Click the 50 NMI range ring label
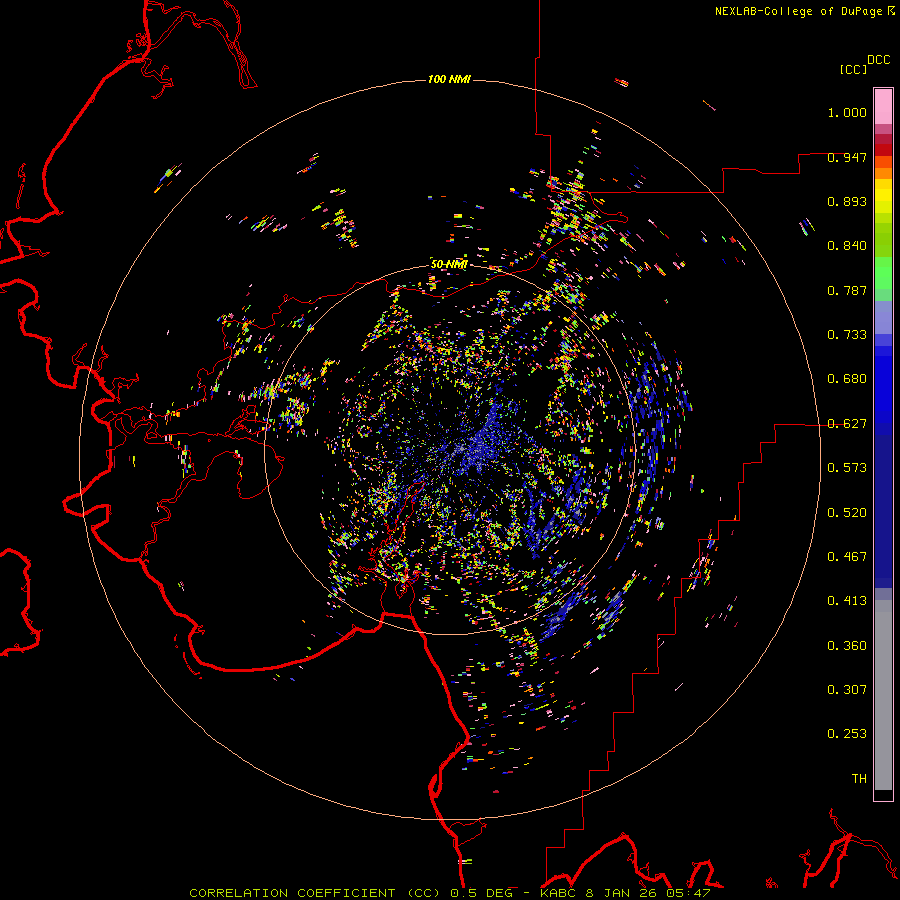900x900 pixels. pyautogui.click(x=449, y=264)
